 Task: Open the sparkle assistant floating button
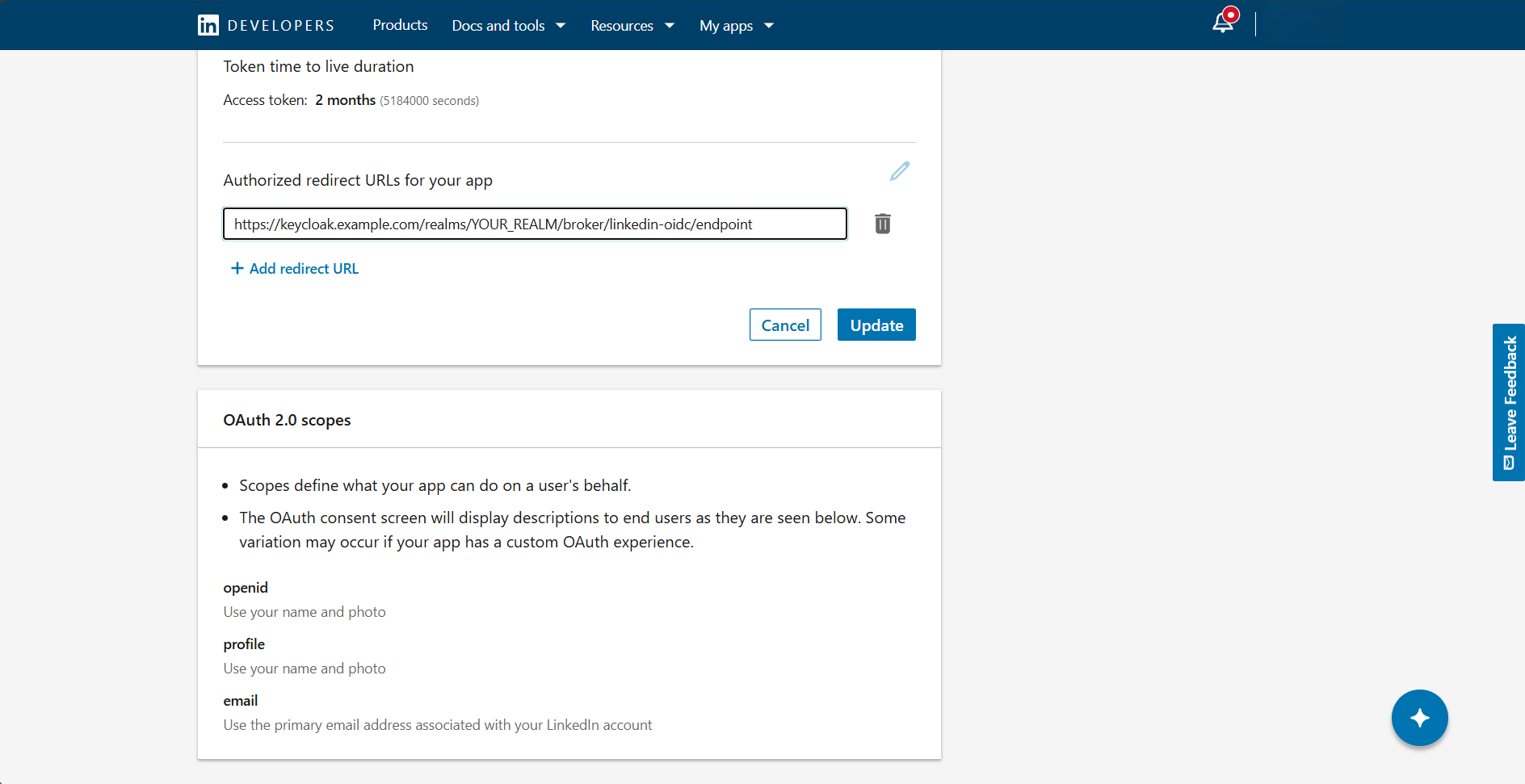[x=1419, y=718]
